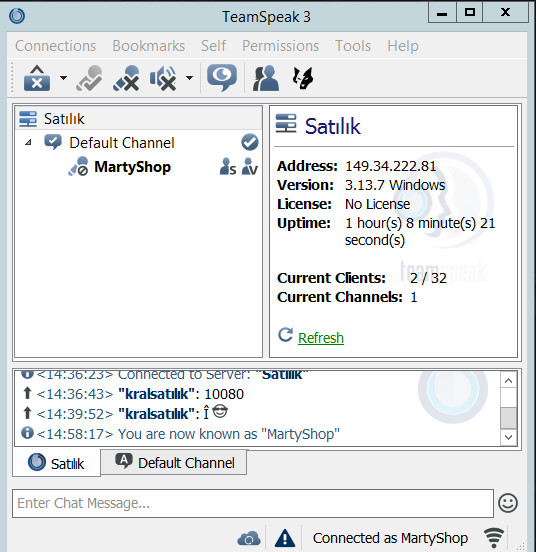The image size is (536, 552).
Task: Click the Current Clients value 2 / 32
Action: (x=428, y=278)
